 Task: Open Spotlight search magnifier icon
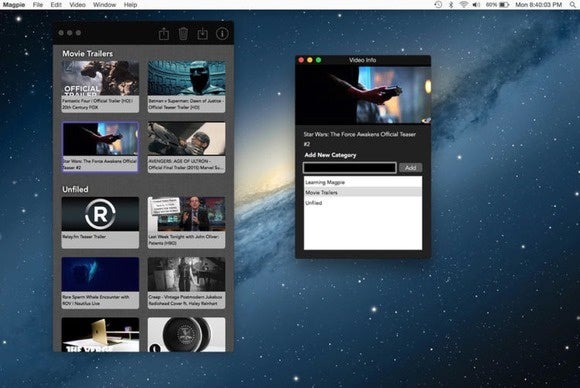click(574, 4)
